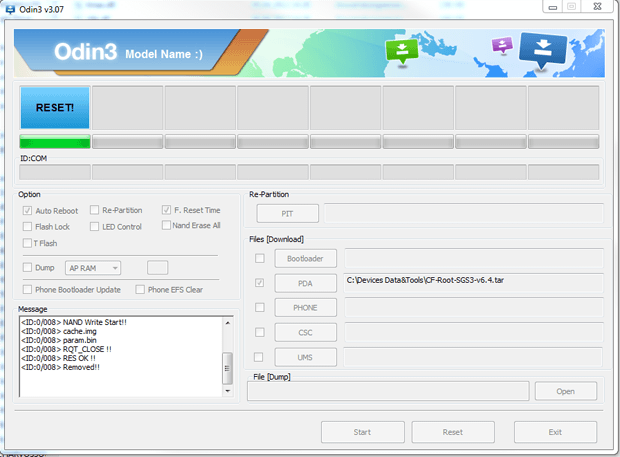620x457 pixels.
Task: Click the PDA file path field
Action: [474, 283]
